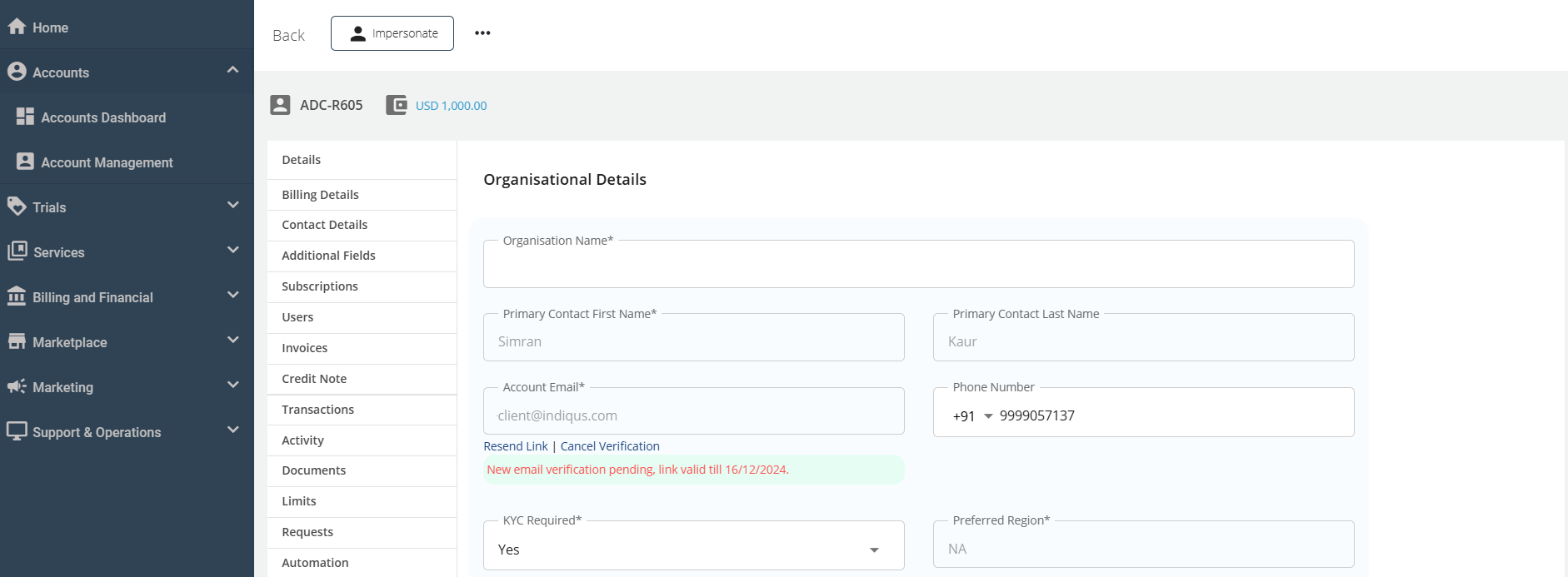Click the Organisation Name input field
The height and width of the screenshot is (577, 1568).
point(919,264)
